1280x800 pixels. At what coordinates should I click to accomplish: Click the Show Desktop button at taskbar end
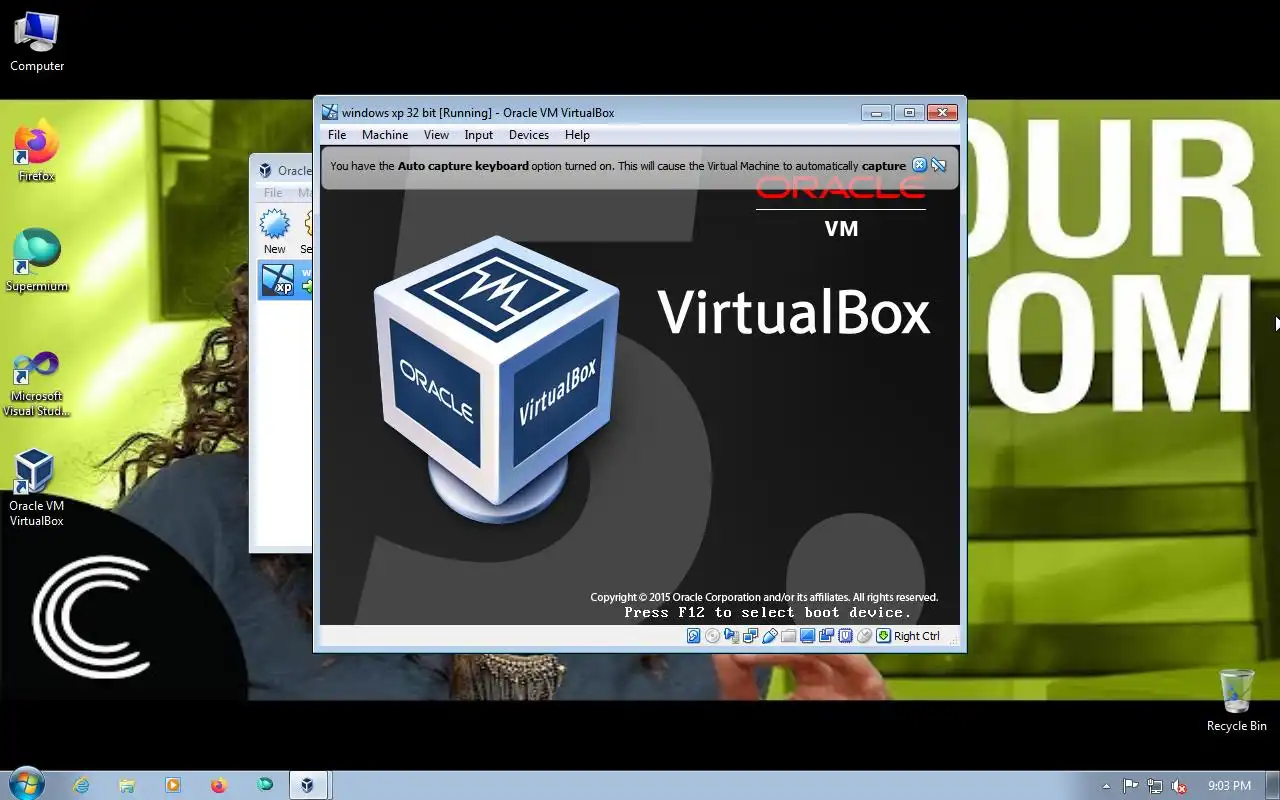(1273, 786)
